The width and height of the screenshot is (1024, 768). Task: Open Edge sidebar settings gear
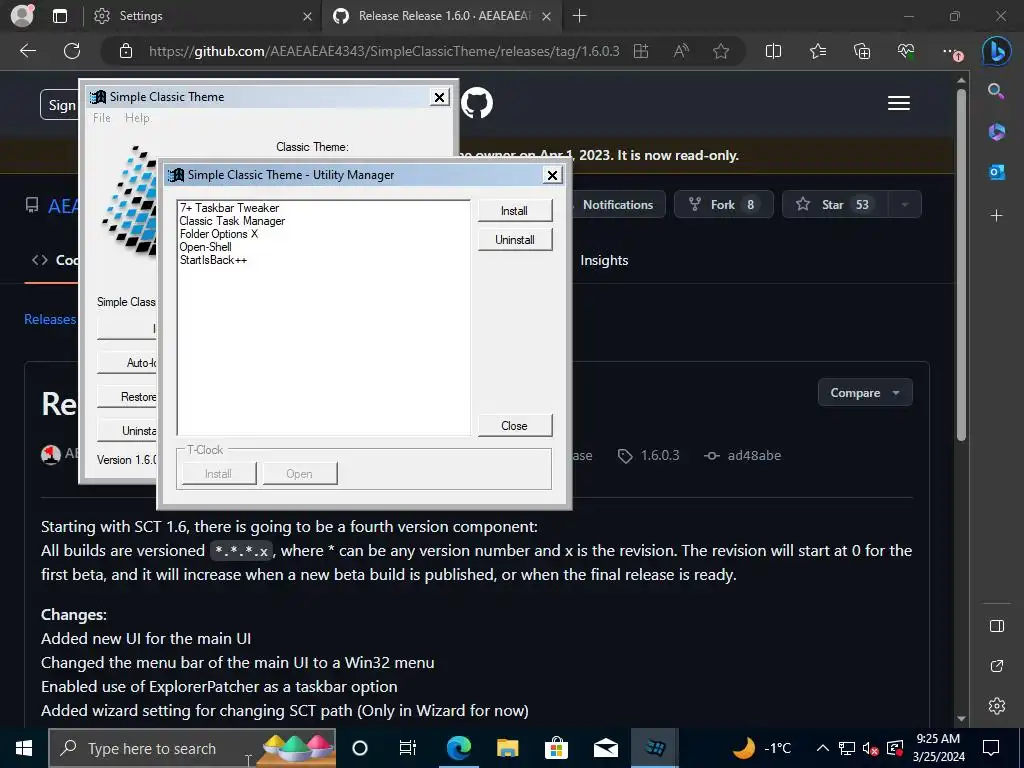(x=997, y=706)
